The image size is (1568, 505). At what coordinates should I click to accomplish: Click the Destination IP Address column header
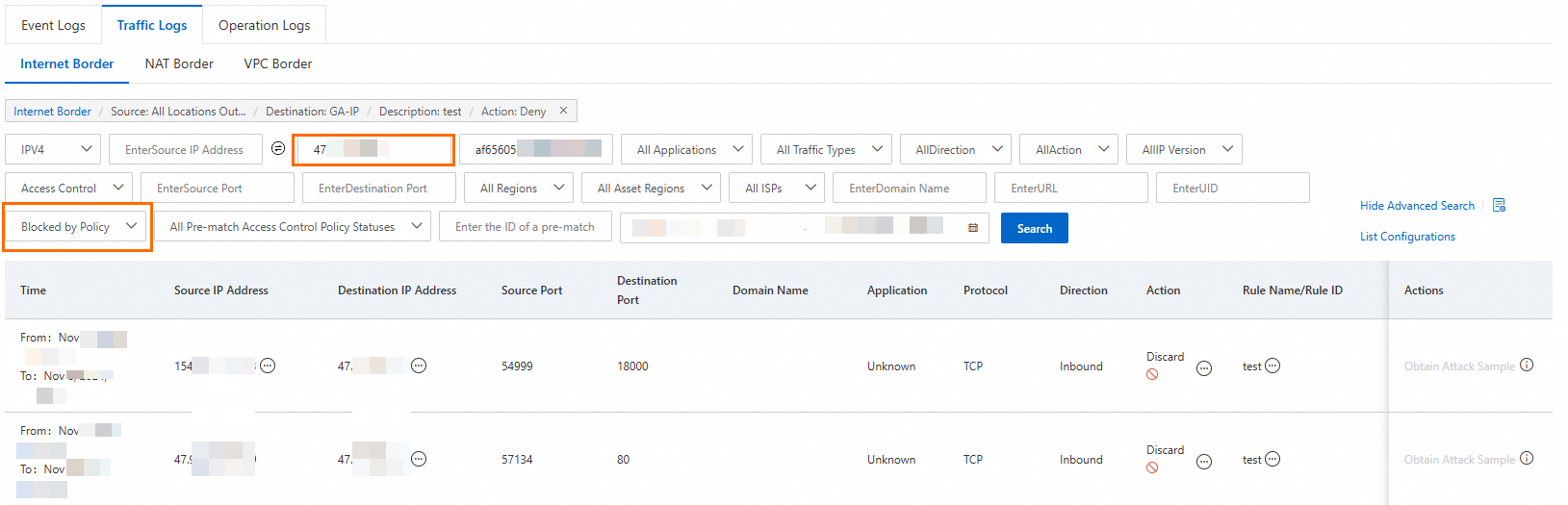(x=397, y=290)
